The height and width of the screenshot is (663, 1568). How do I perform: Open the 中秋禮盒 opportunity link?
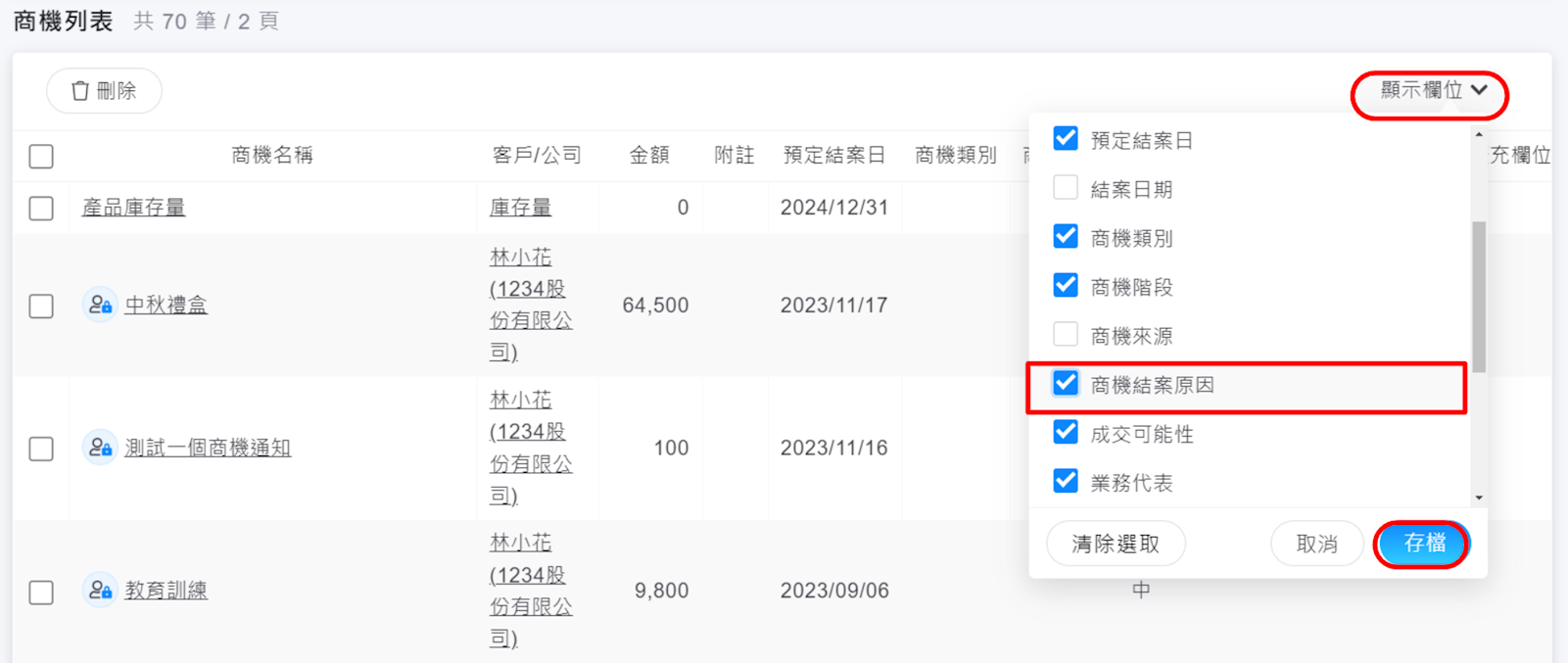166,306
